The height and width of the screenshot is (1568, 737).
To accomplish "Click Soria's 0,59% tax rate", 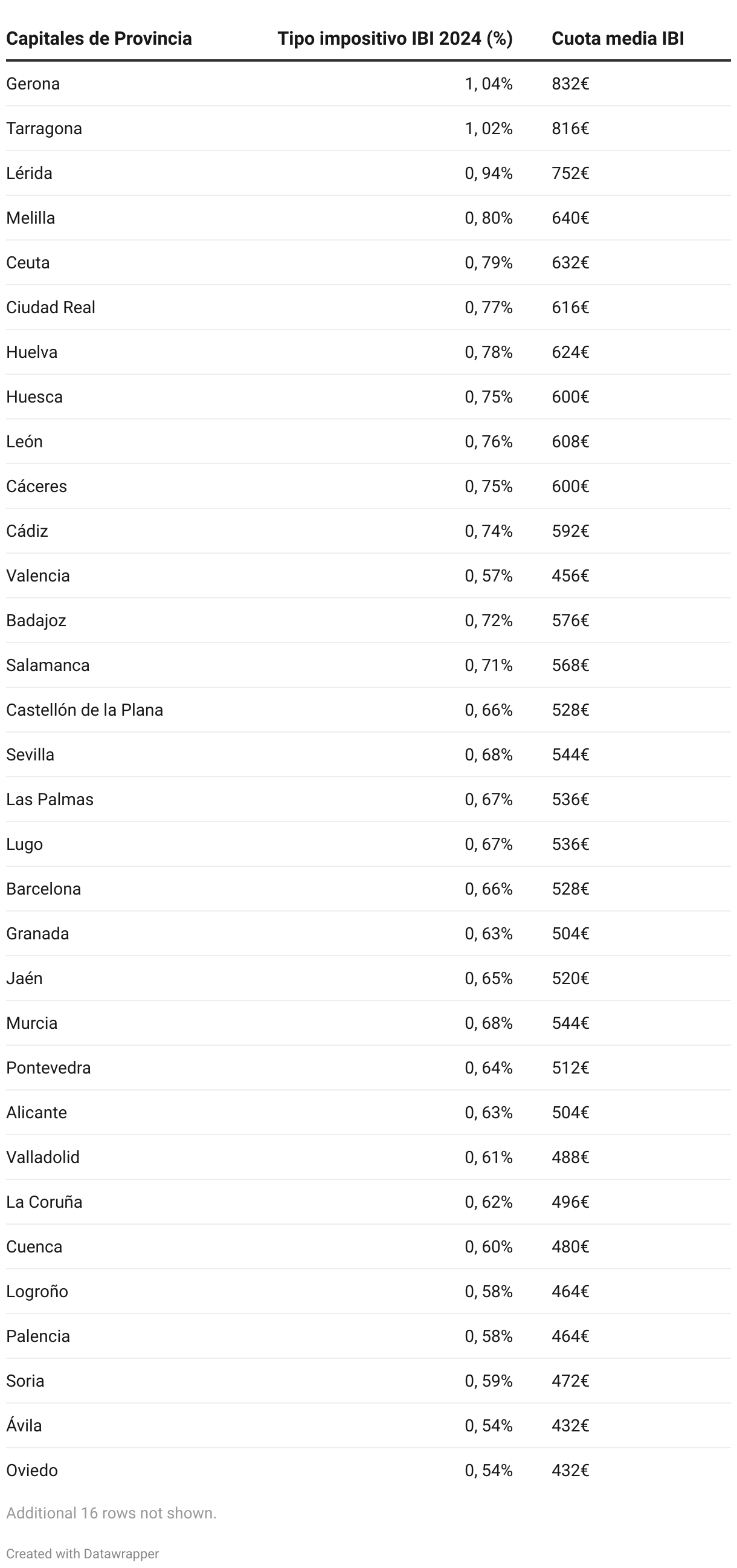I will pyautogui.click(x=488, y=1381).
